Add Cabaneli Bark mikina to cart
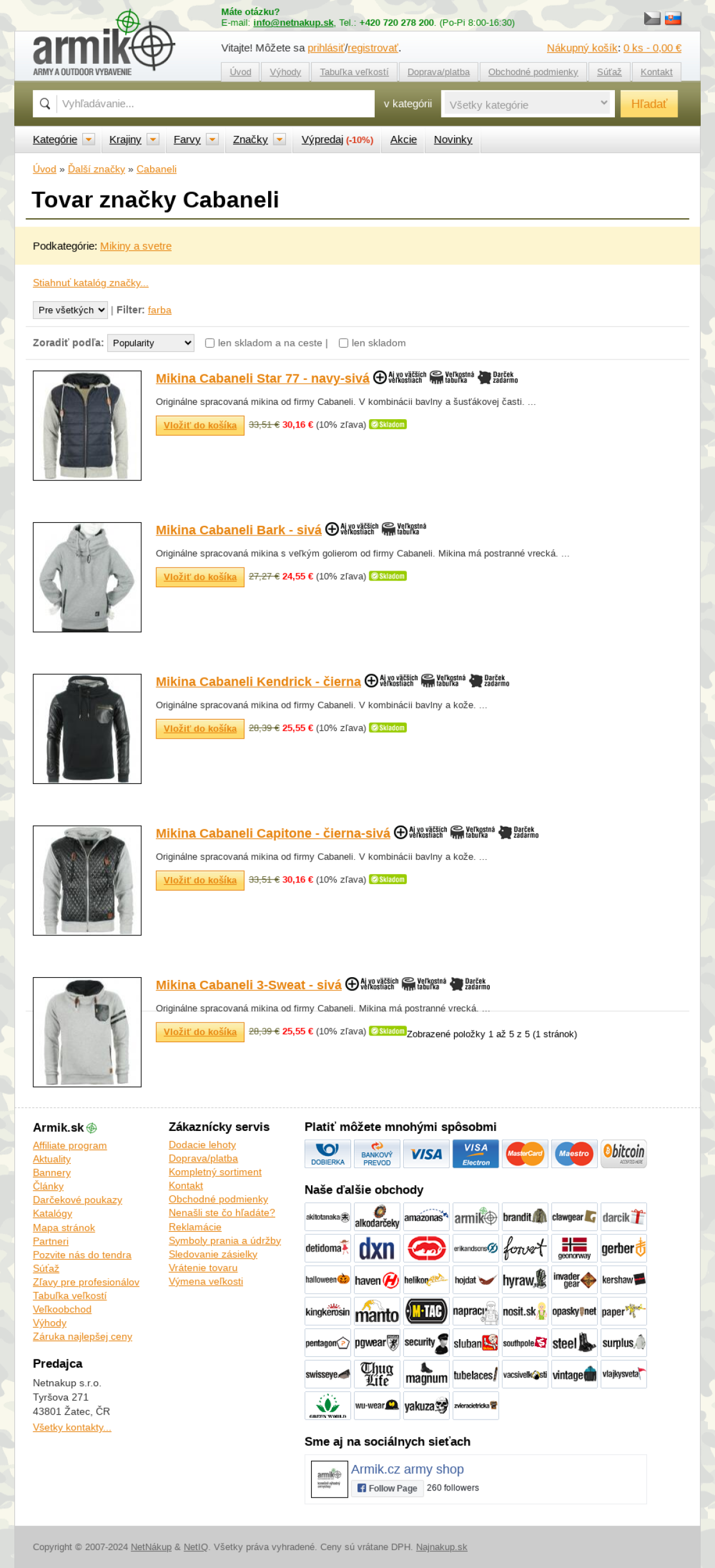The width and height of the screenshot is (715, 1568). click(x=200, y=577)
